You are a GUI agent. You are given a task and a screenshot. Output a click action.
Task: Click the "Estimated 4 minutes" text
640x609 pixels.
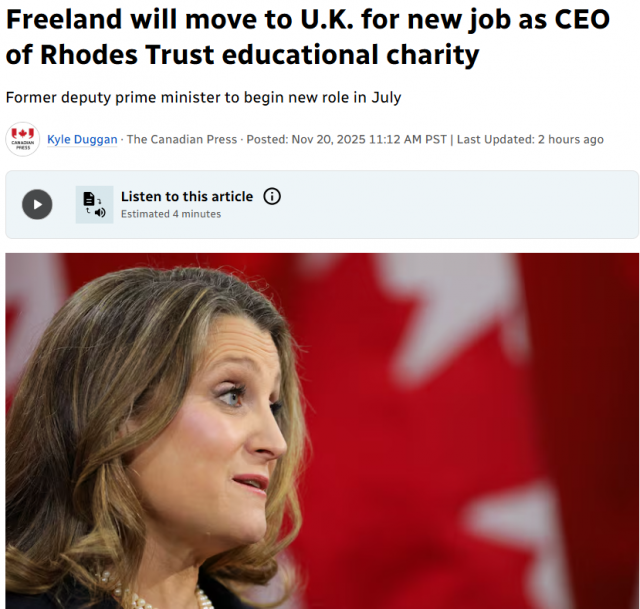(x=171, y=214)
